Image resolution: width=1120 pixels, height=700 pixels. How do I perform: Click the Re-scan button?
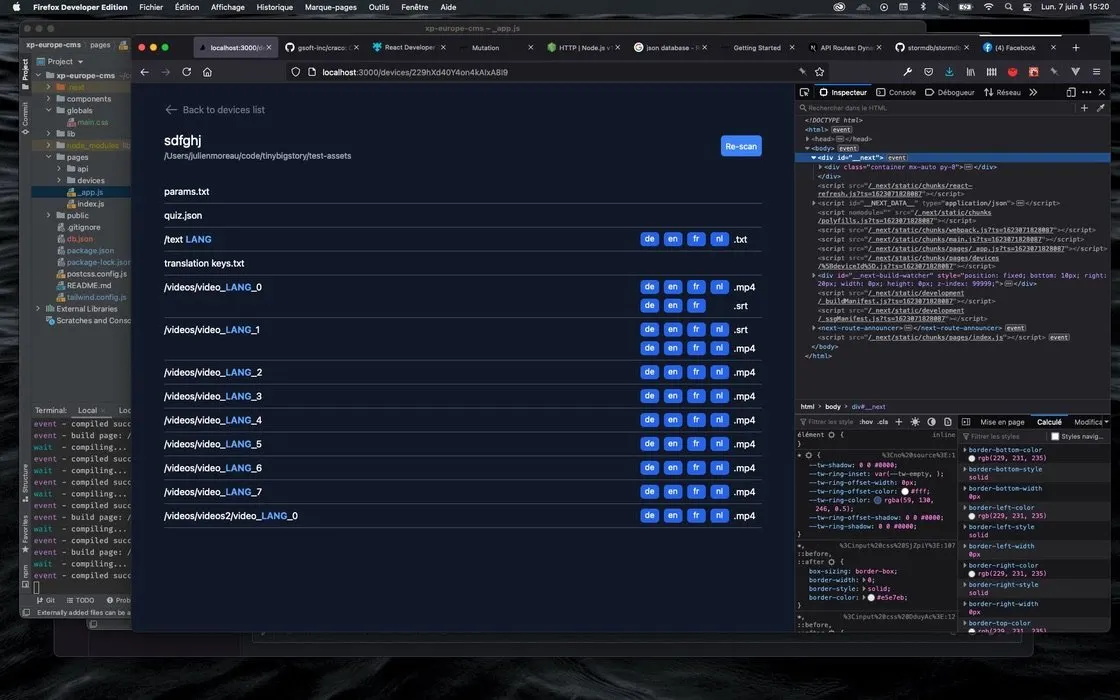(x=741, y=146)
